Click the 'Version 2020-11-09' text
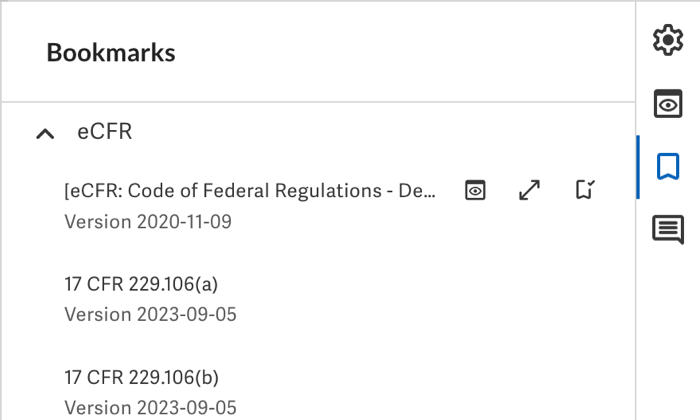700x420 pixels. point(148,221)
